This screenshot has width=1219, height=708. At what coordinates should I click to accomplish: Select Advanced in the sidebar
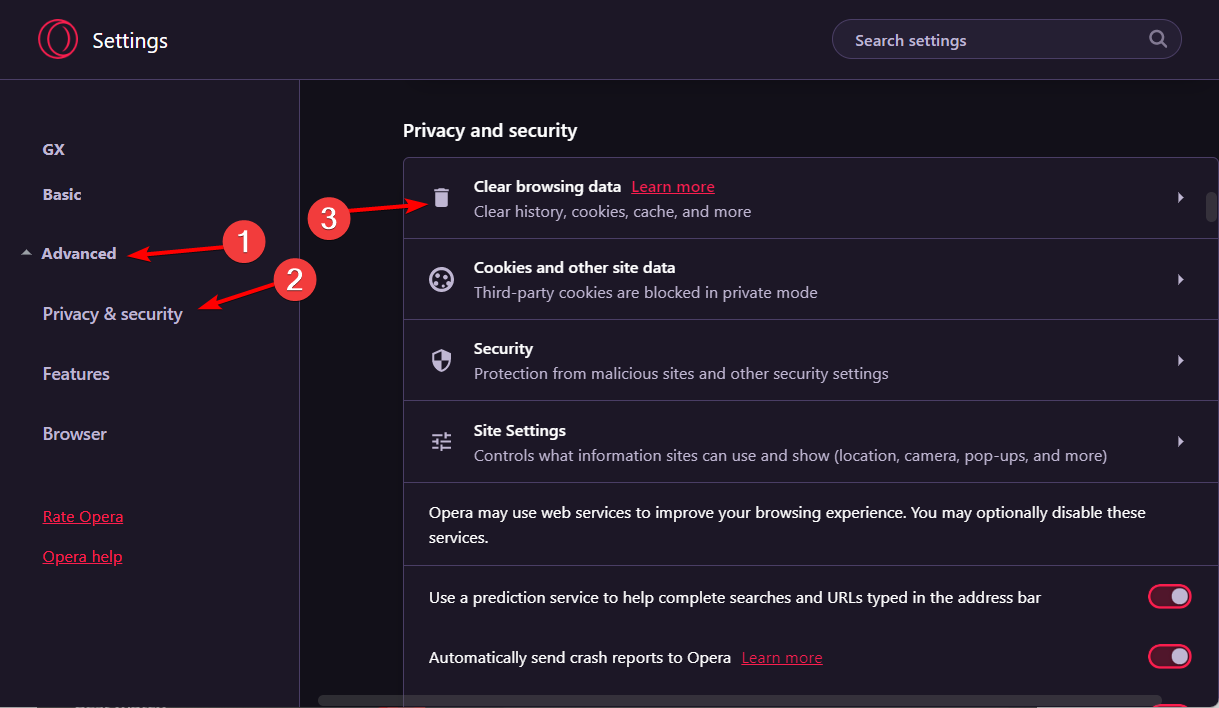(79, 254)
